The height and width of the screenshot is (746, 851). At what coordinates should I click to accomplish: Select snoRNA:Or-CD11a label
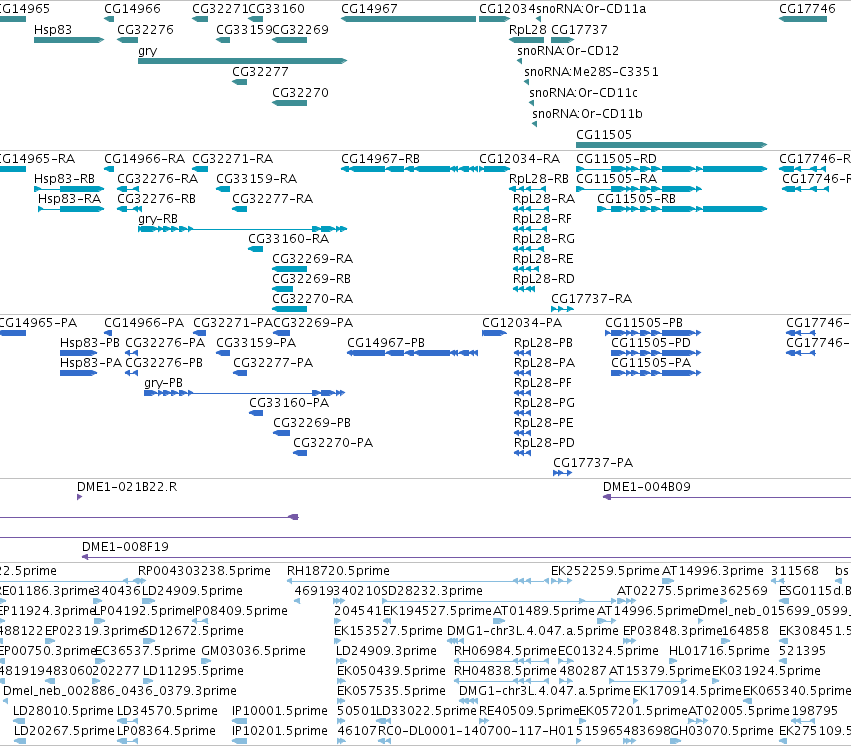tap(591, 9)
